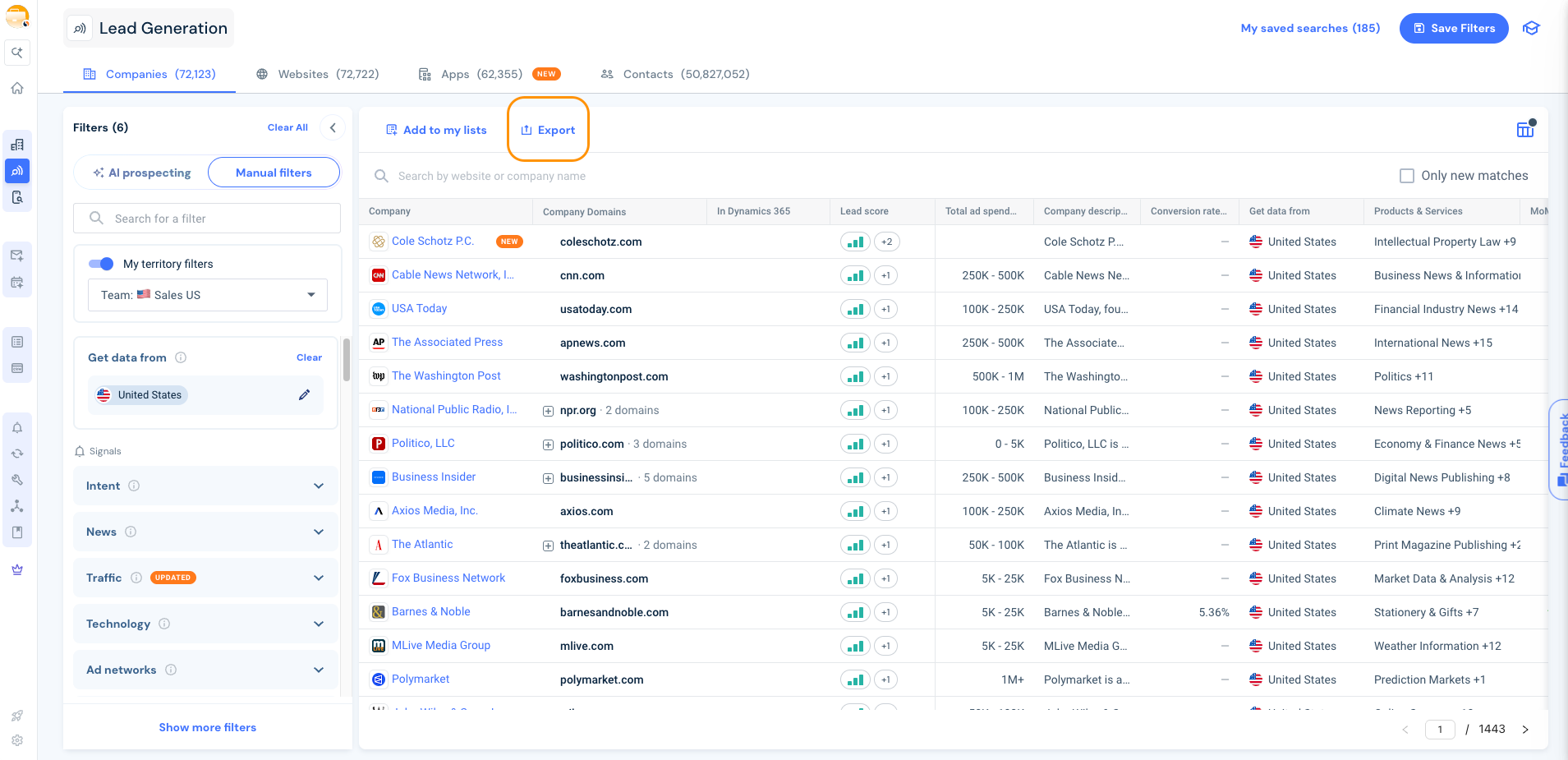Open the search icon in left sidebar

click(17, 53)
